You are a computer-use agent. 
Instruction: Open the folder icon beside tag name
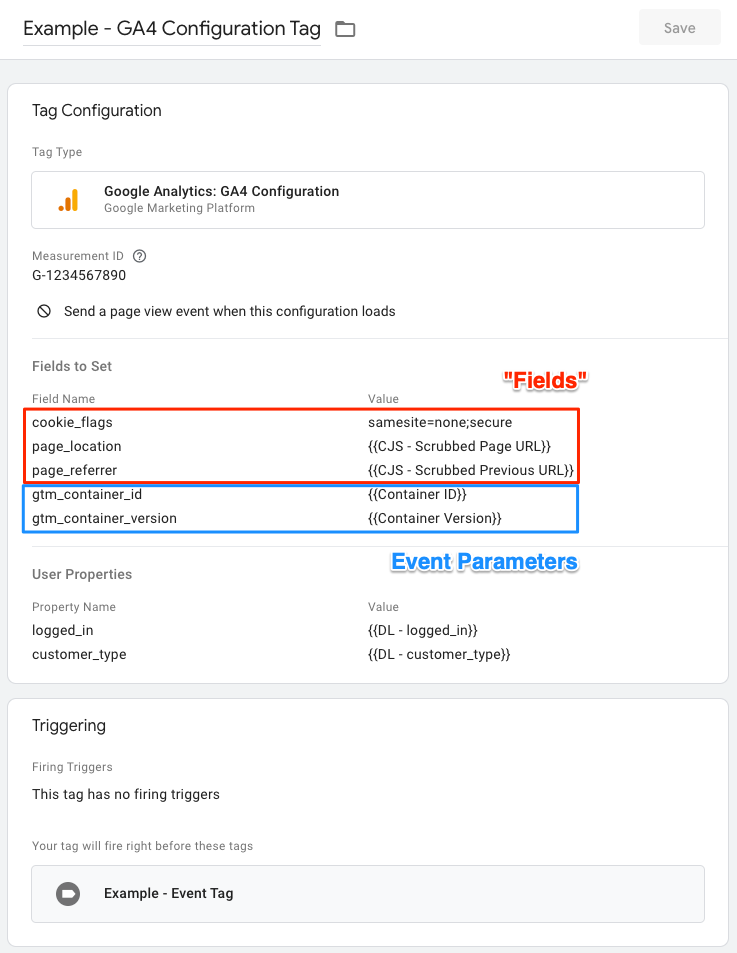pyautogui.click(x=345, y=29)
